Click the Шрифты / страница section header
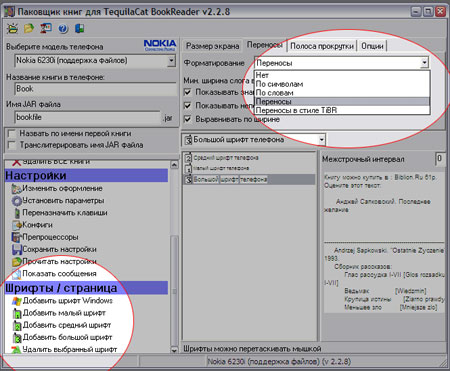 (x=86, y=288)
